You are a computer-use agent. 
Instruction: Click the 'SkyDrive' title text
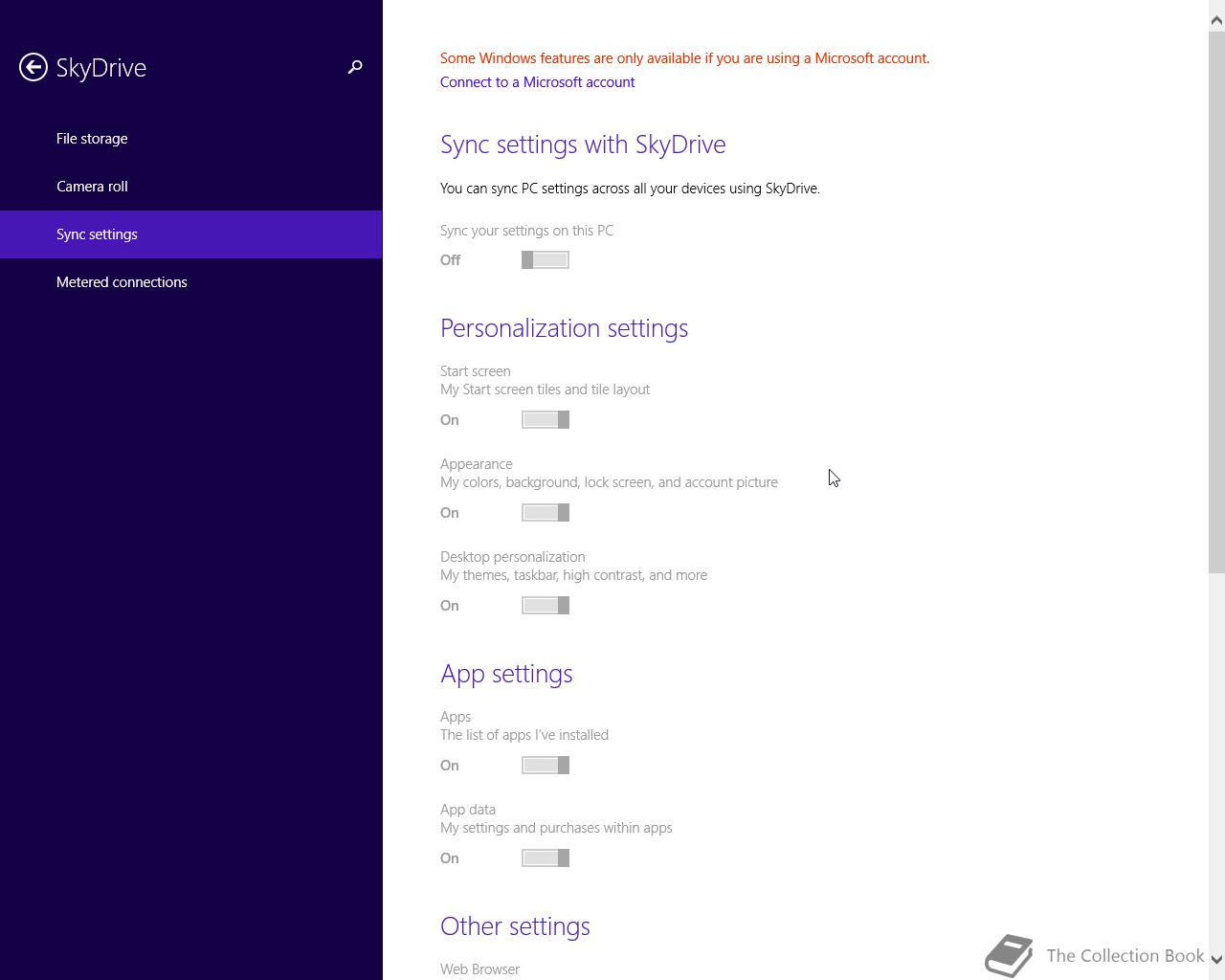click(101, 68)
